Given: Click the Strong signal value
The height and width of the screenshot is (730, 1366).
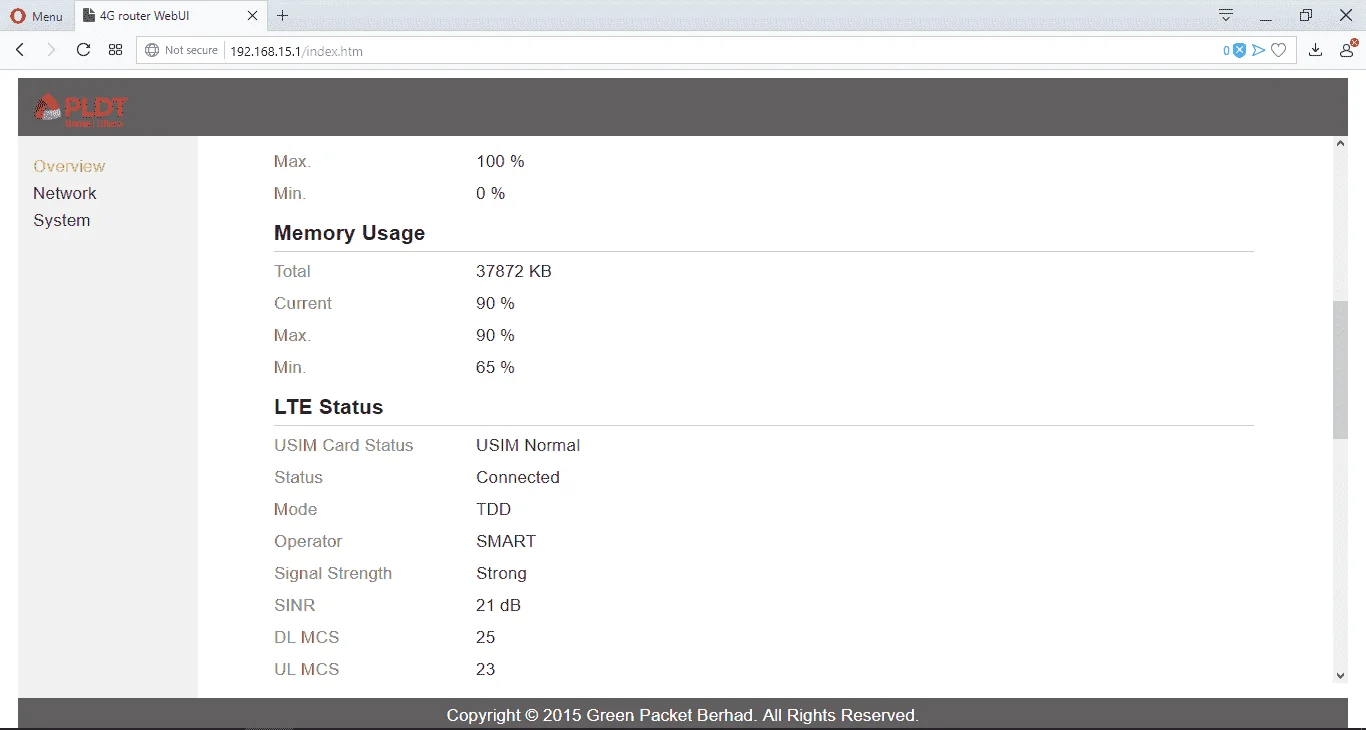Looking at the screenshot, I should pyautogui.click(x=501, y=573).
